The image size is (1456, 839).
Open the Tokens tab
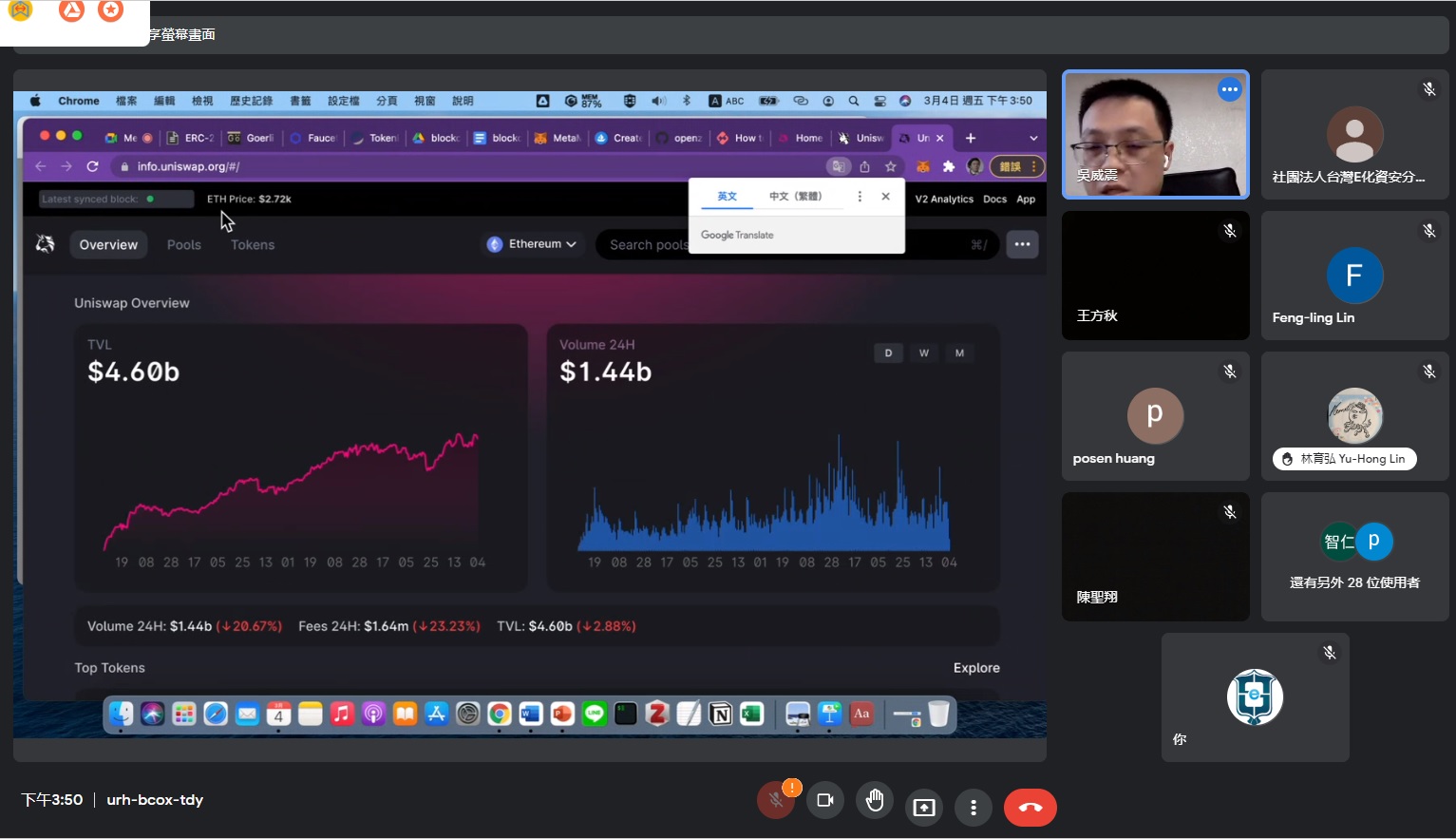point(253,244)
